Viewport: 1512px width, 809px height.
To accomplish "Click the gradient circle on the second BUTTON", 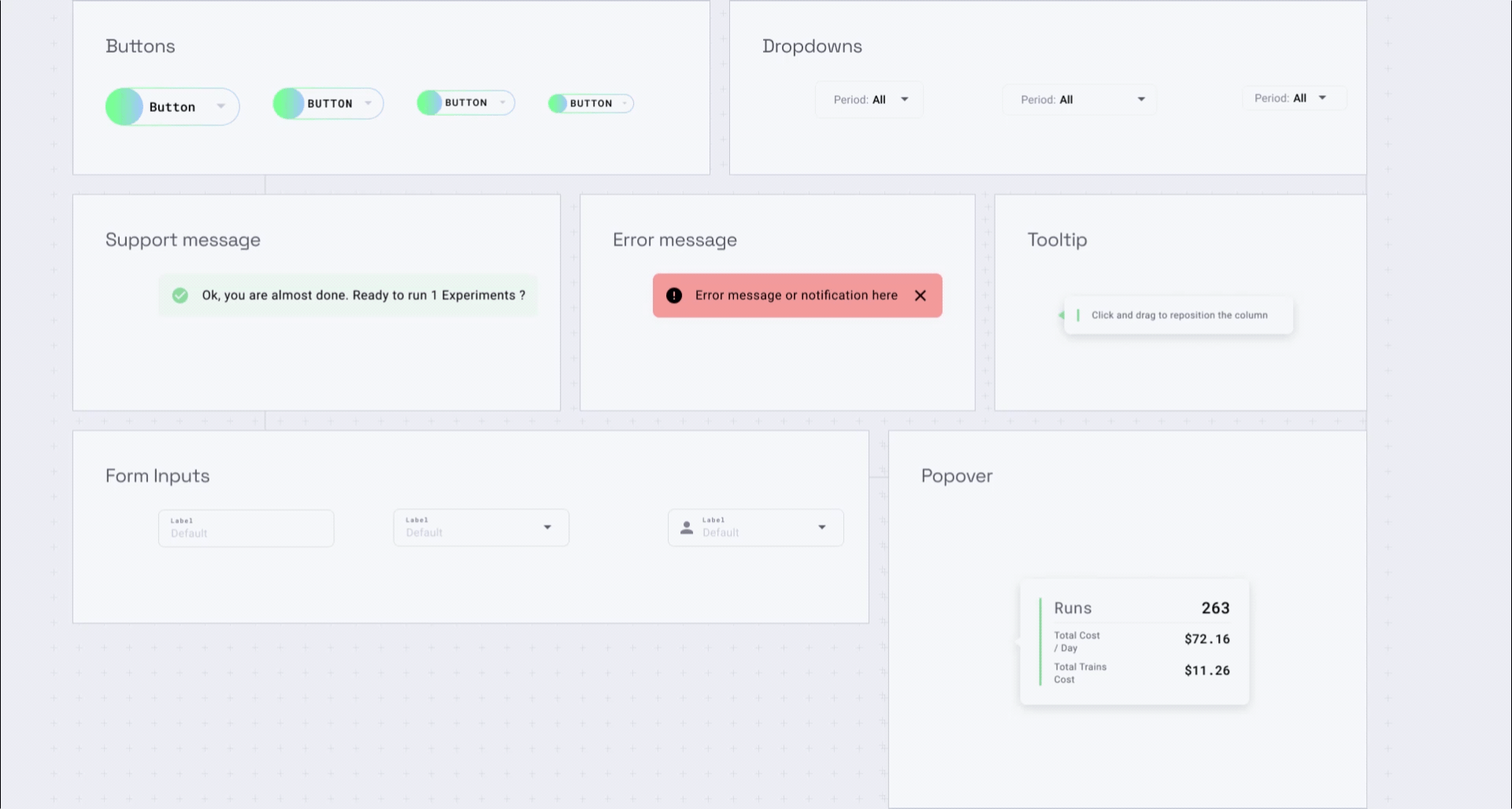I will (x=289, y=102).
